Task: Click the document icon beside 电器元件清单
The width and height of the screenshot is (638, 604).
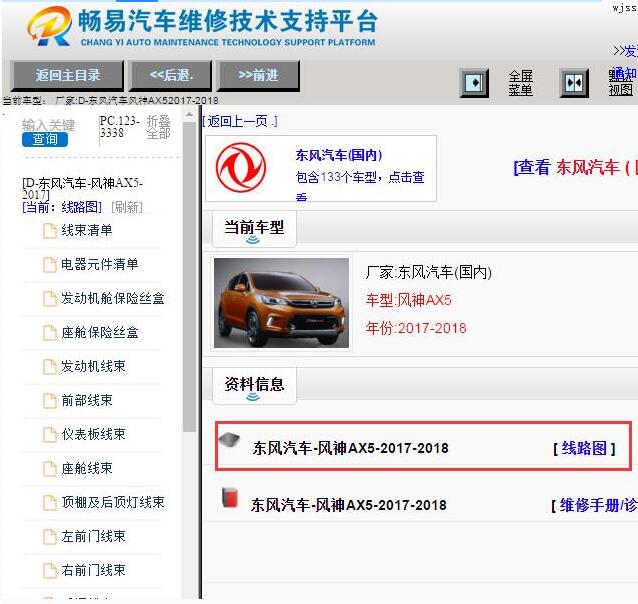Action: [x=50, y=265]
